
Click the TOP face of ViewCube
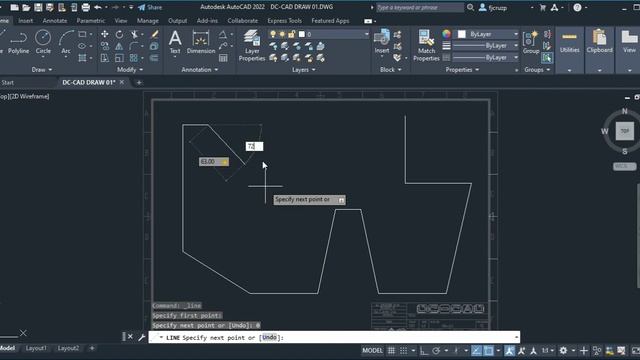tap(624, 131)
